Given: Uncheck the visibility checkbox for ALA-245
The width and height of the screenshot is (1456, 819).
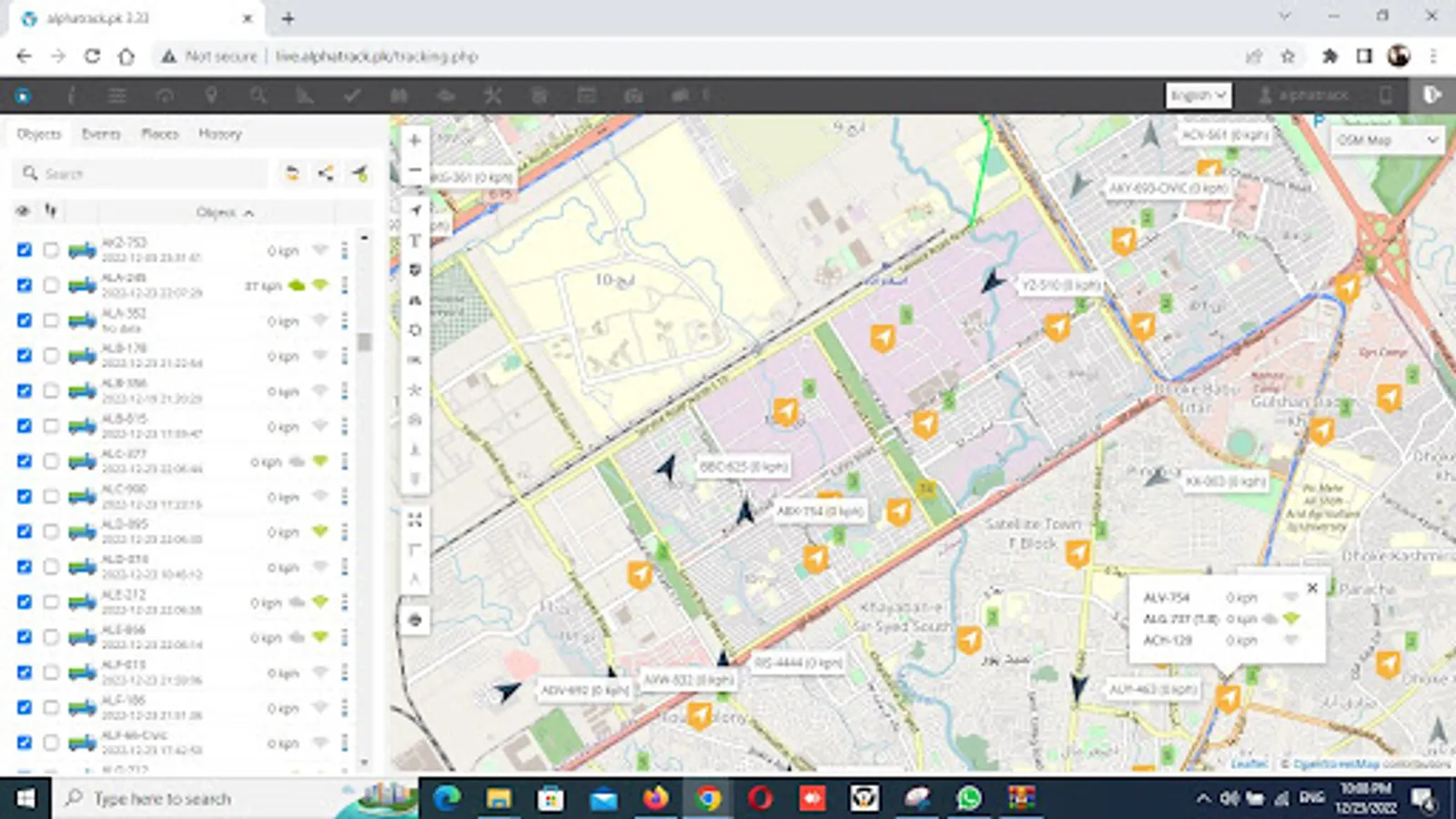Looking at the screenshot, I should point(25,285).
